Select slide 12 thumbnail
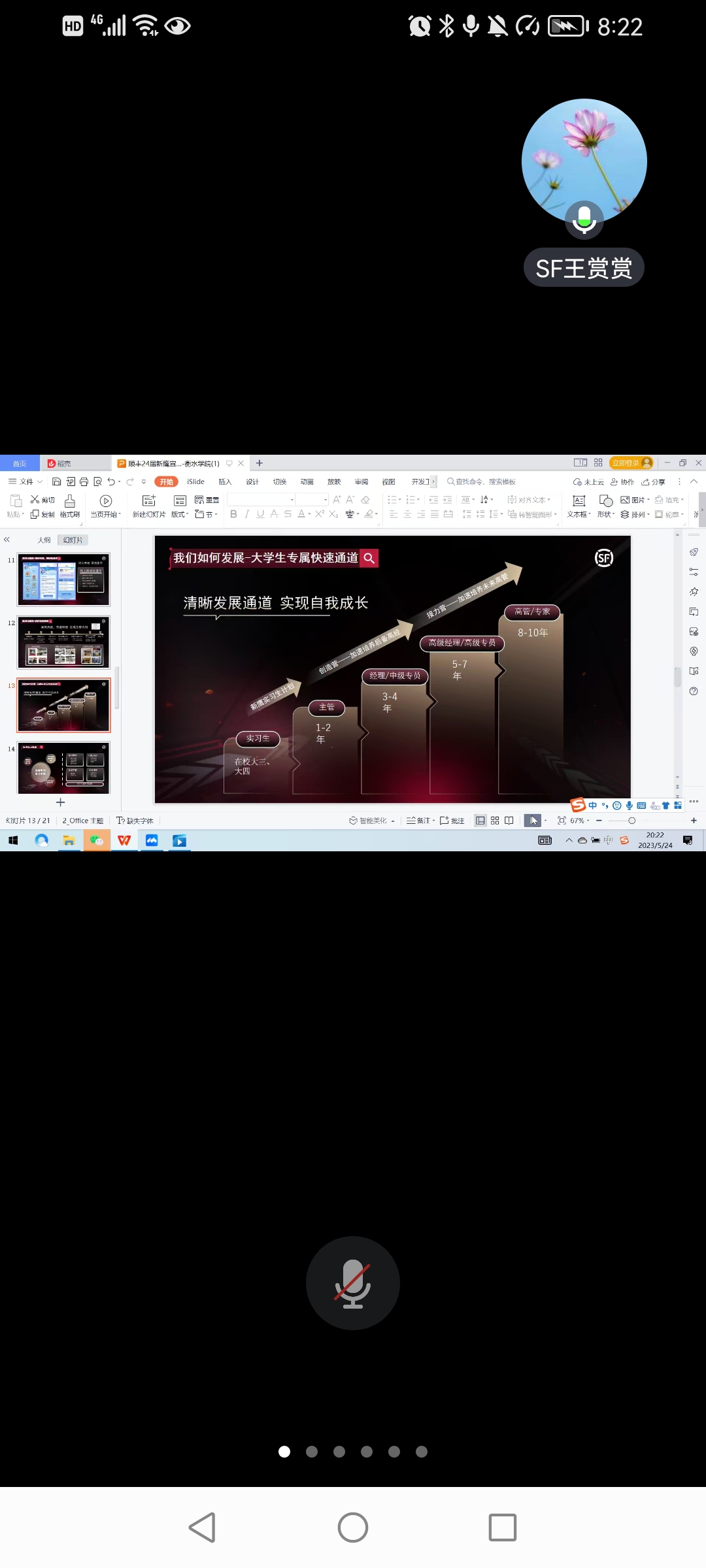706x1568 pixels. pyautogui.click(x=63, y=642)
